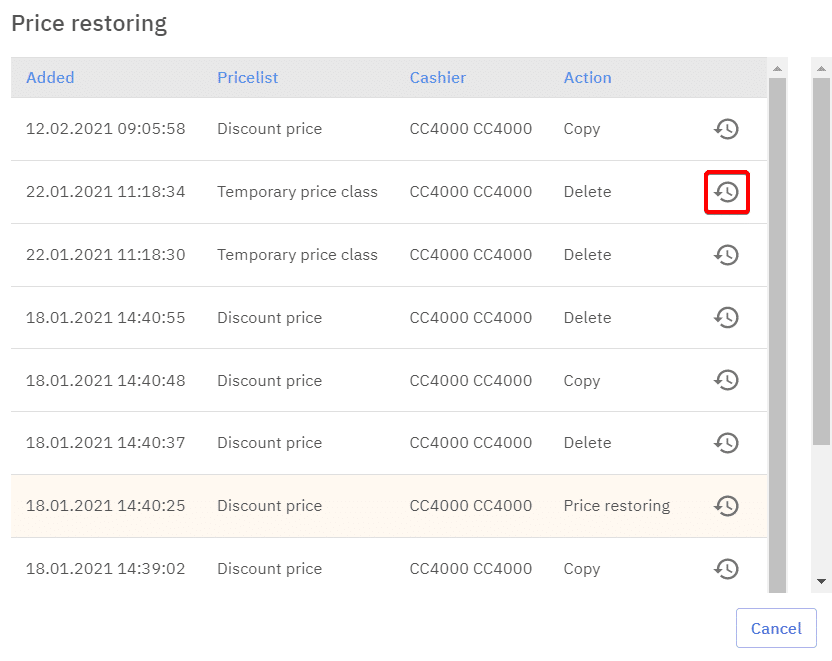
Task: Sort table by Pricelist column header
Action: coord(247,78)
